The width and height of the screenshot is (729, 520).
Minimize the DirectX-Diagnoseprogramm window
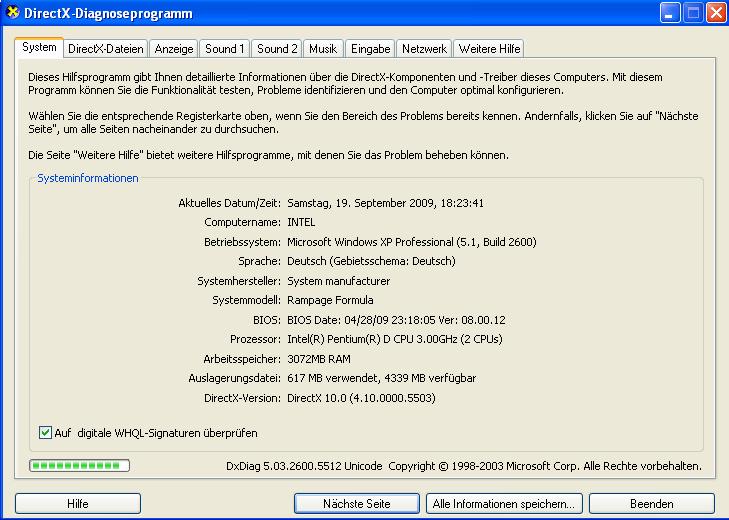coord(669,13)
